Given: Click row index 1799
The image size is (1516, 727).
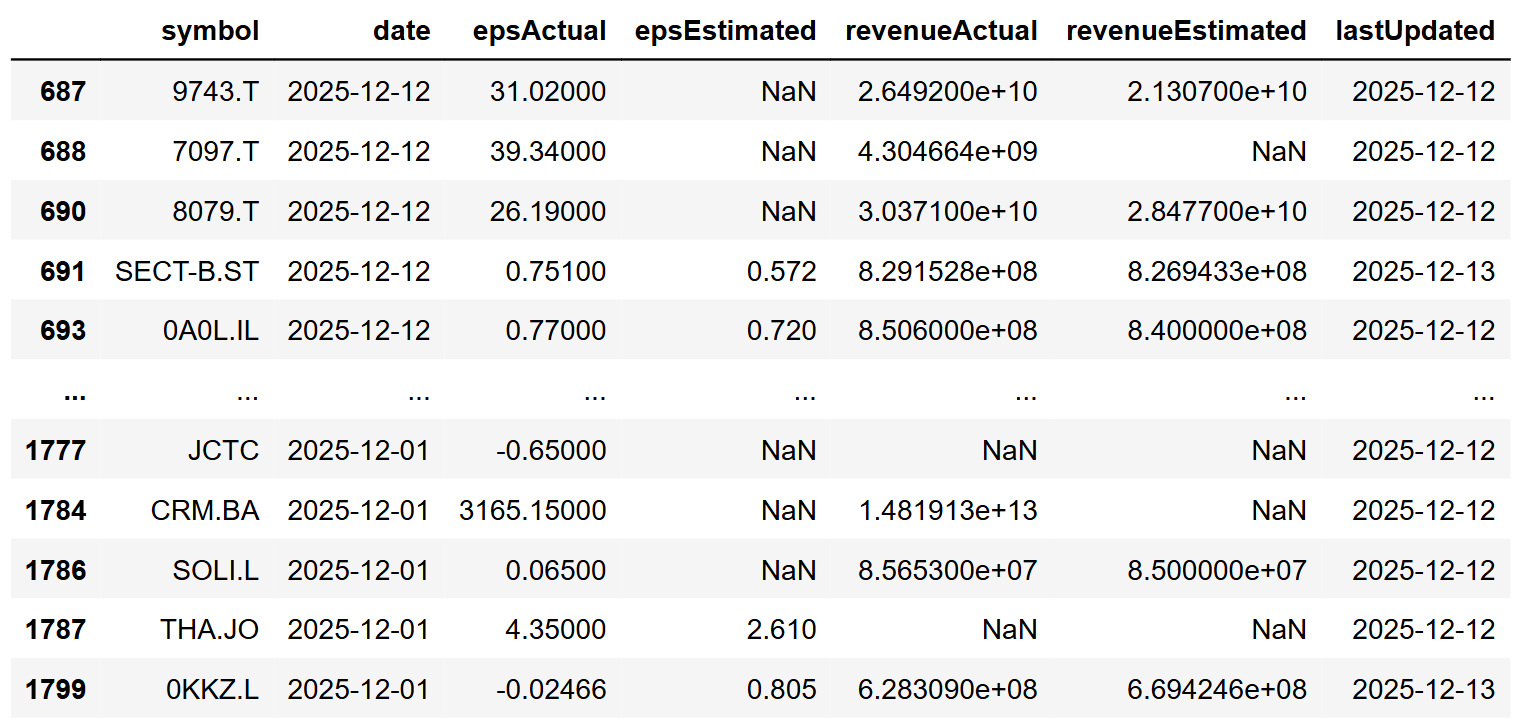Looking at the screenshot, I should click(56, 689).
